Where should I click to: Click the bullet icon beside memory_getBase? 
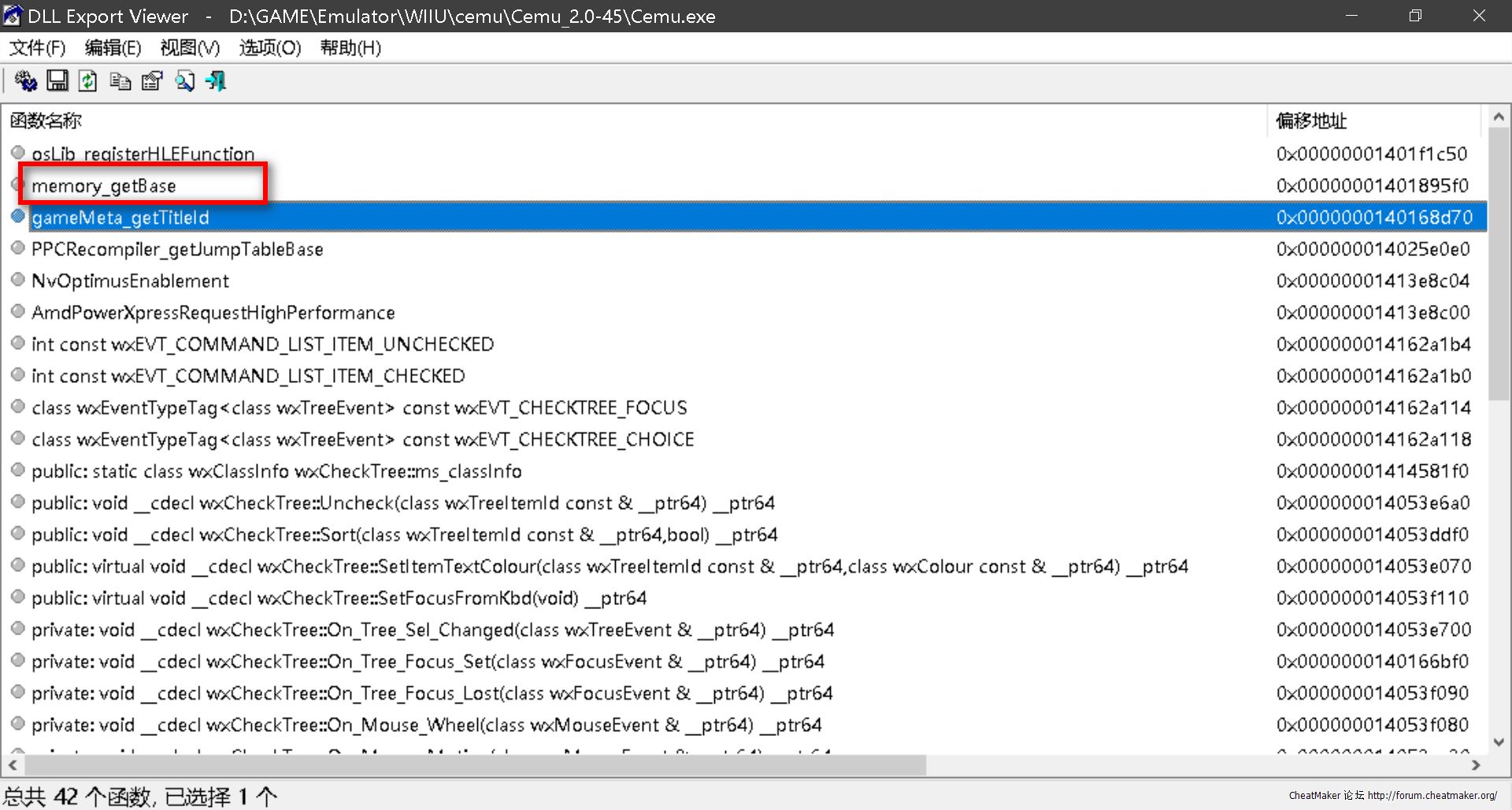coord(17,184)
